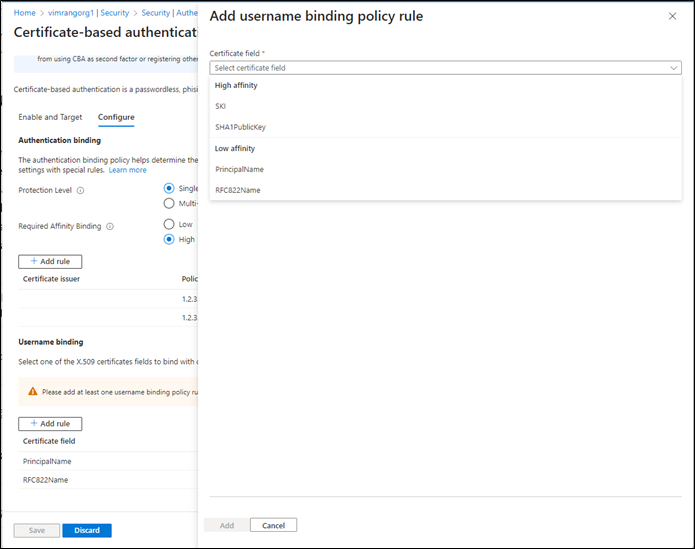The image size is (695, 549).
Task: Open the Learn more link
Action: pos(127,170)
